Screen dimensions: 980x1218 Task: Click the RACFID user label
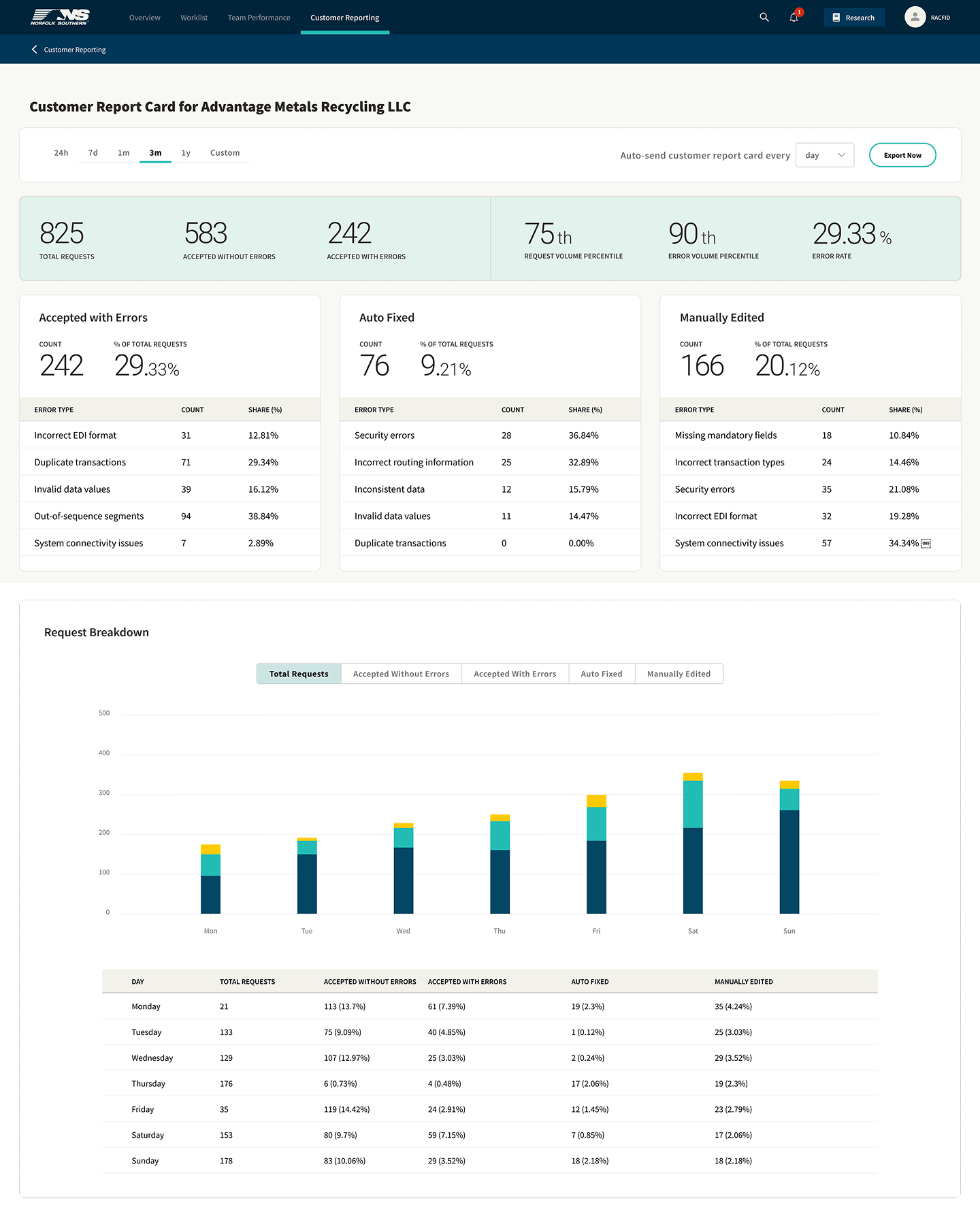click(941, 18)
